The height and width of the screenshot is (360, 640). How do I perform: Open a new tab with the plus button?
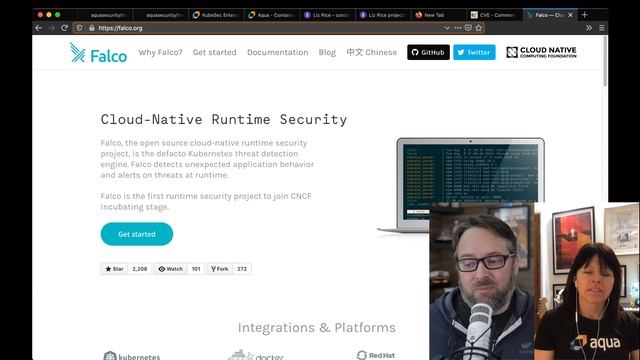(584, 15)
